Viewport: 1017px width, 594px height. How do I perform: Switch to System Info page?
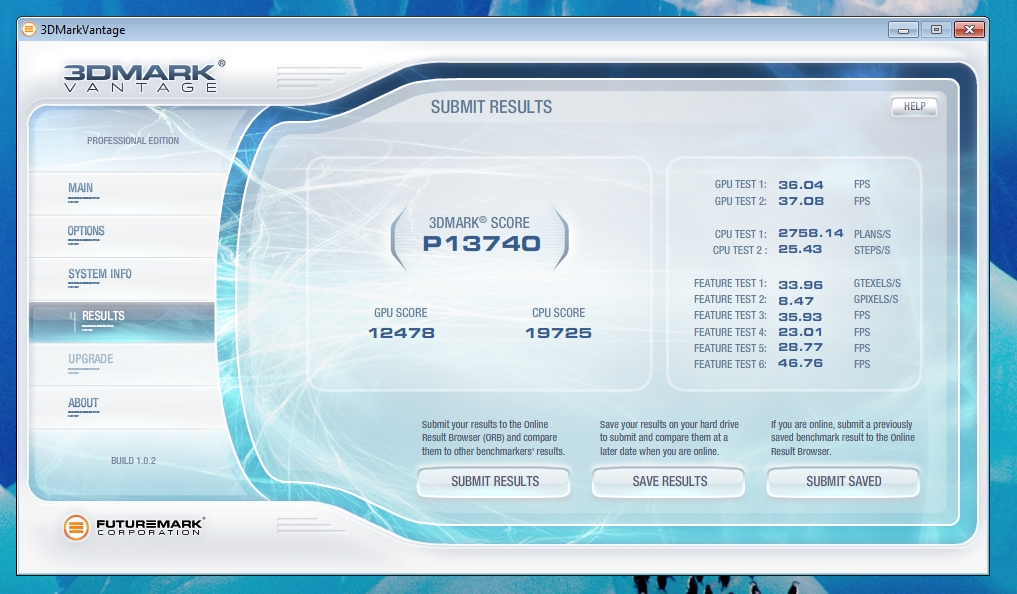[x=99, y=274]
